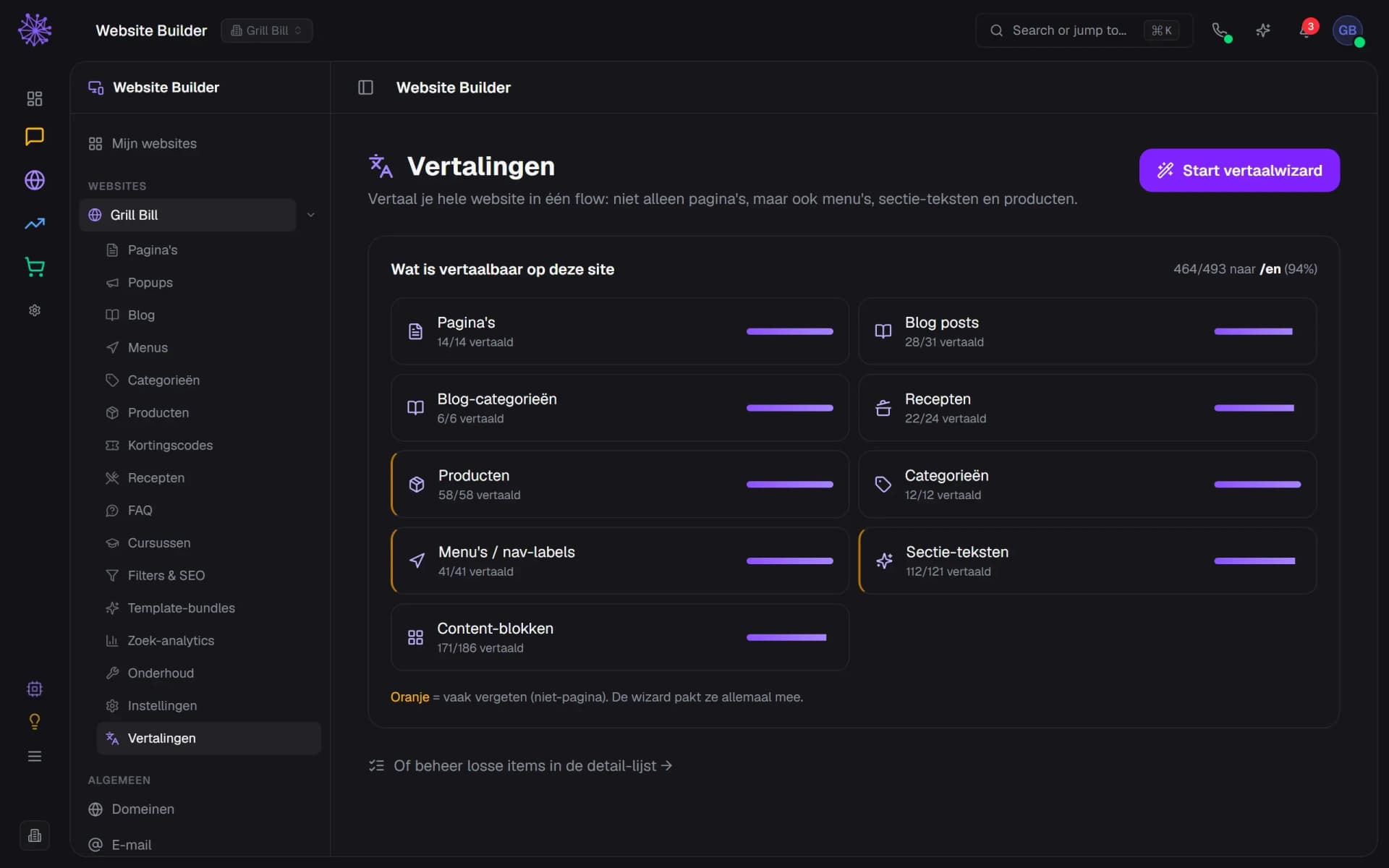Open the Menu's / nav-labels card
Viewport: 1389px width, 868px height.
click(x=619, y=561)
